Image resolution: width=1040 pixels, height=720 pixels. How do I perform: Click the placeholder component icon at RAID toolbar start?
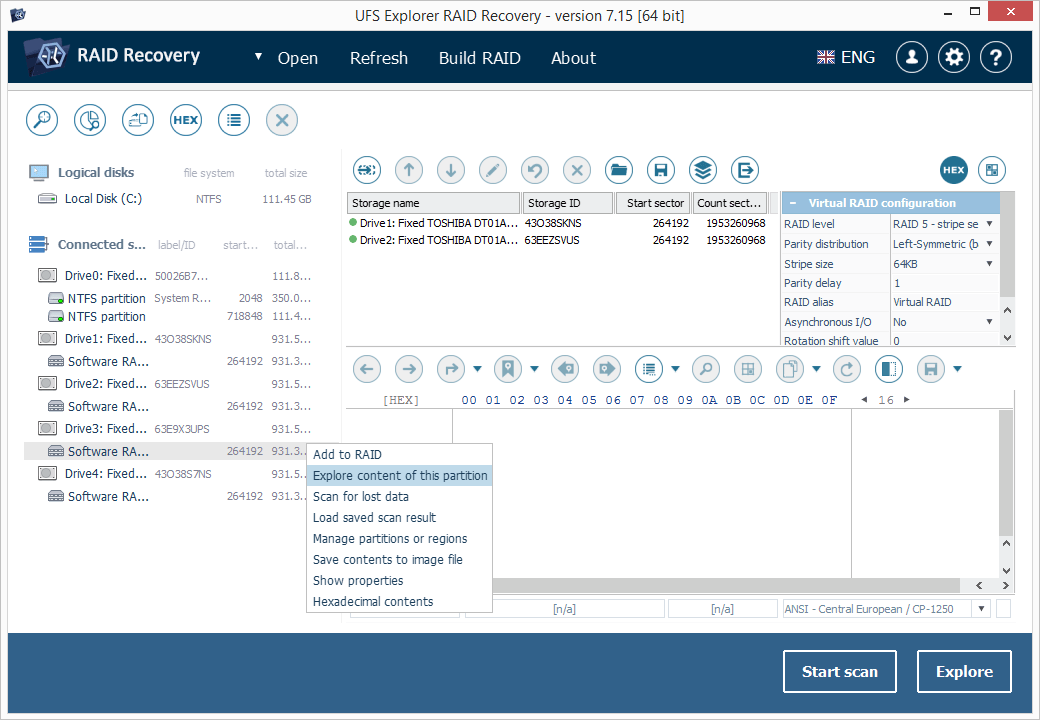point(367,170)
